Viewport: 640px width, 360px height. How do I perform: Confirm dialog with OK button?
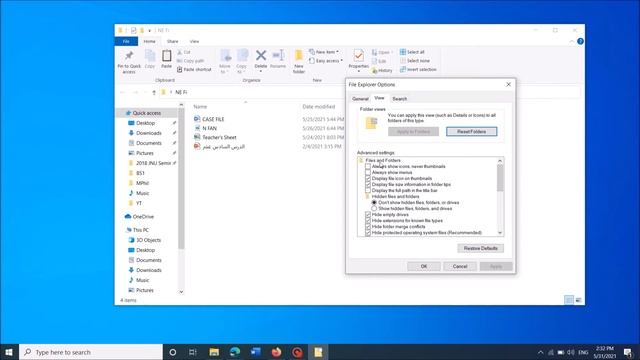pos(424,266)
